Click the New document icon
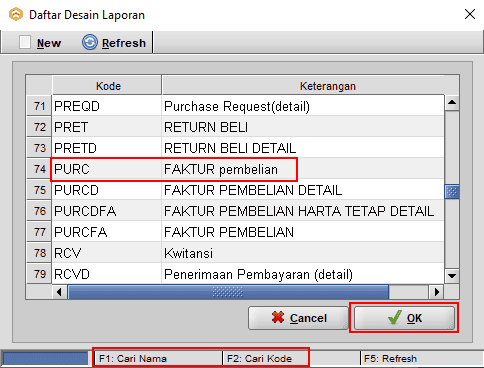The height and width of the screenshot is (368, 484). 25,42
